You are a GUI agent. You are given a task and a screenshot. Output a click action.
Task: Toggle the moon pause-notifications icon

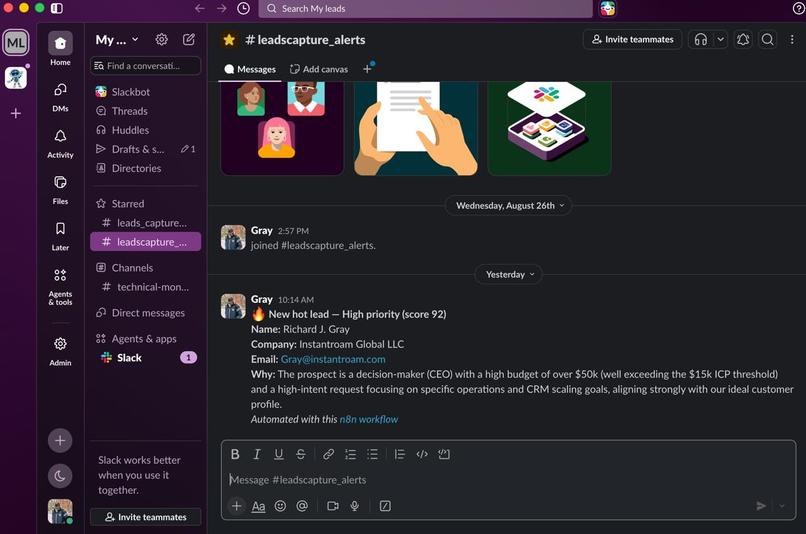coord(60,476)
